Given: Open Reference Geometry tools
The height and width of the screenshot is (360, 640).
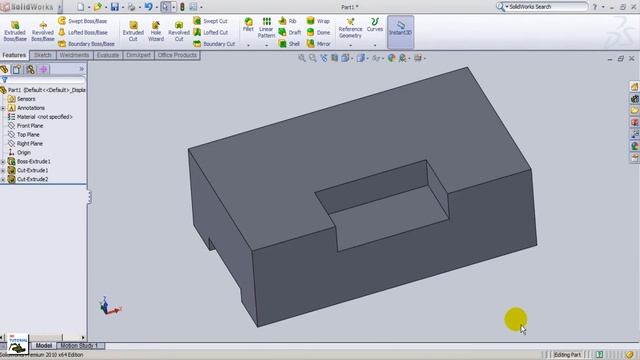Looking at the screenshot, I should (x=350, y=28).
